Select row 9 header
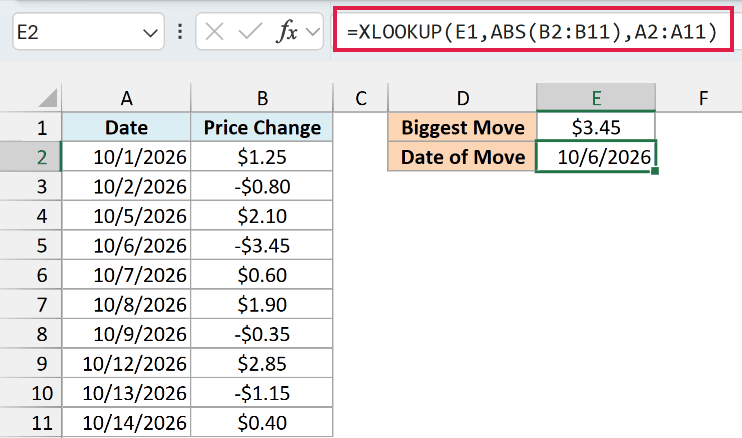The image size is (742, 438). [x=31, y=363]
